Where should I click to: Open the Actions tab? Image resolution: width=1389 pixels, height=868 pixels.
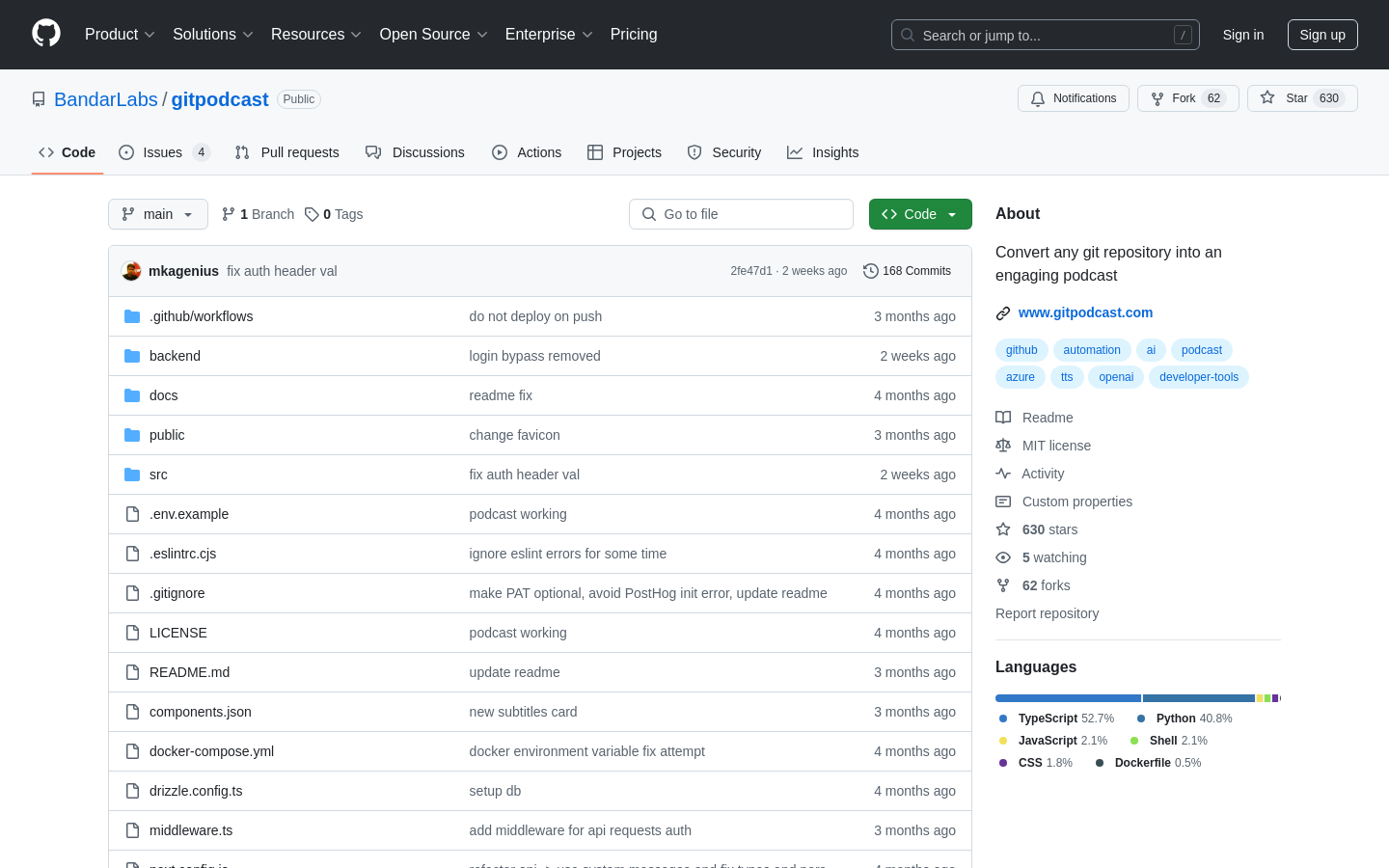(527, 152)
